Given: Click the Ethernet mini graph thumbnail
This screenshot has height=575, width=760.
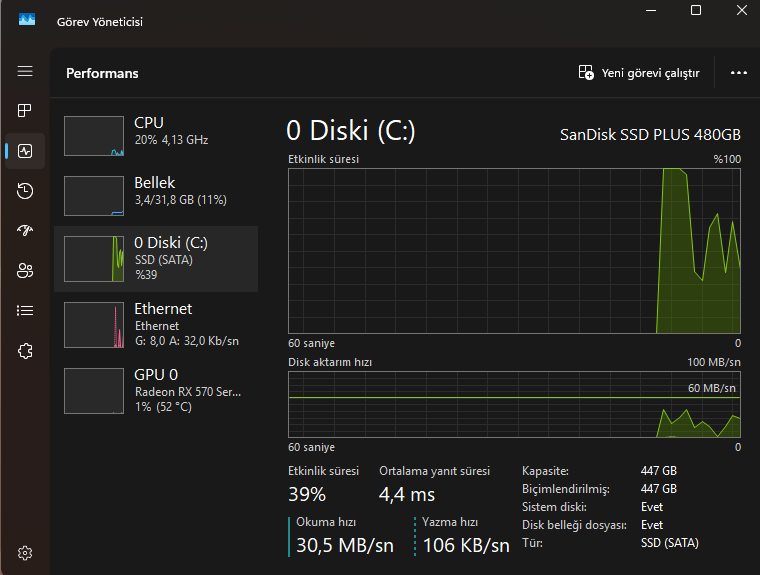Looking at the screenshot, I should tap(94, 325).
